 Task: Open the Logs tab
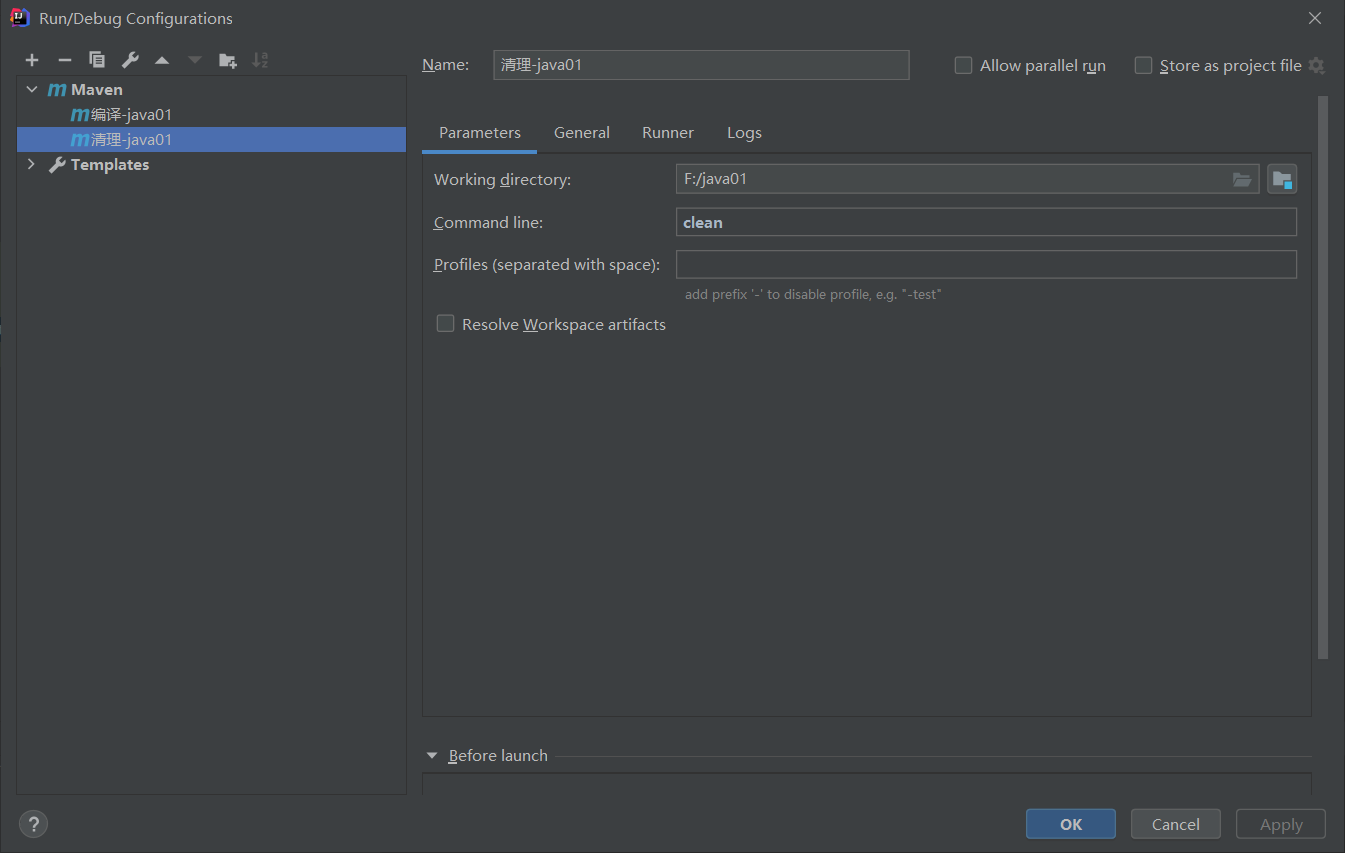tap(744, 133)
